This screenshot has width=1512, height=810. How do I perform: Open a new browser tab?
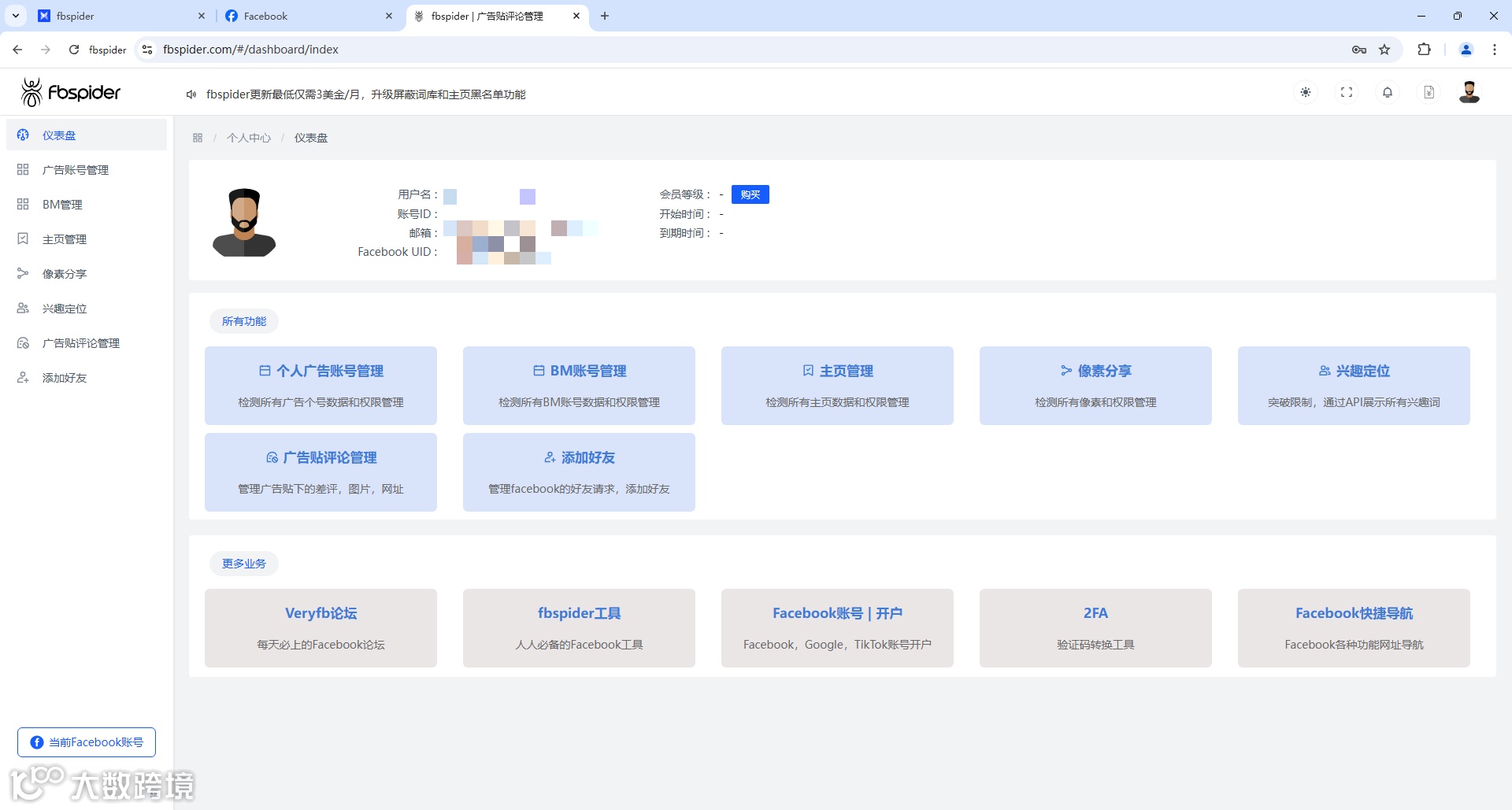(x=605, y=16)
